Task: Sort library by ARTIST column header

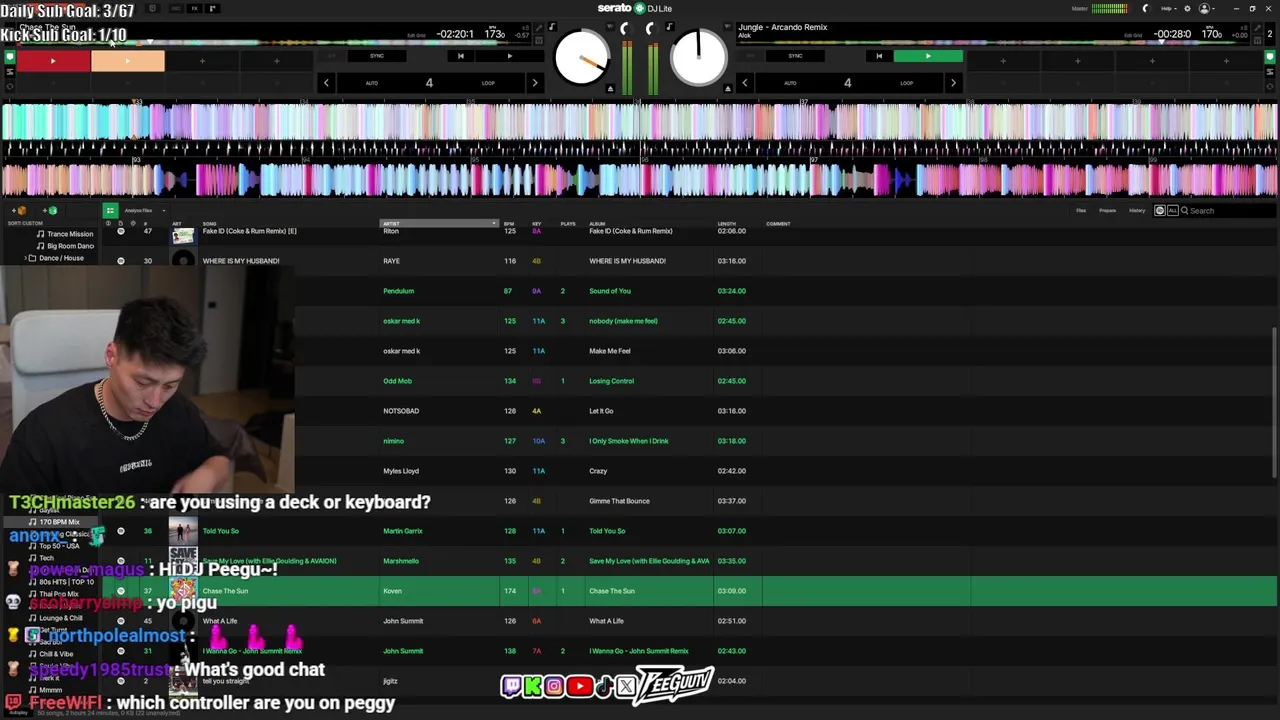Action: coord(438,224)
